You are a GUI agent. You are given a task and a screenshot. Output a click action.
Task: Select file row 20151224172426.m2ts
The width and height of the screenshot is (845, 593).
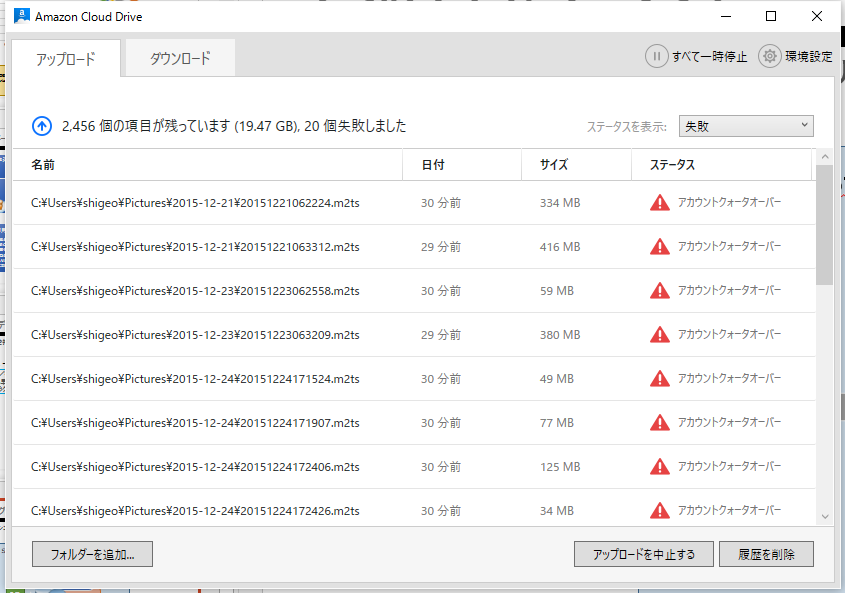click(414, 508)
